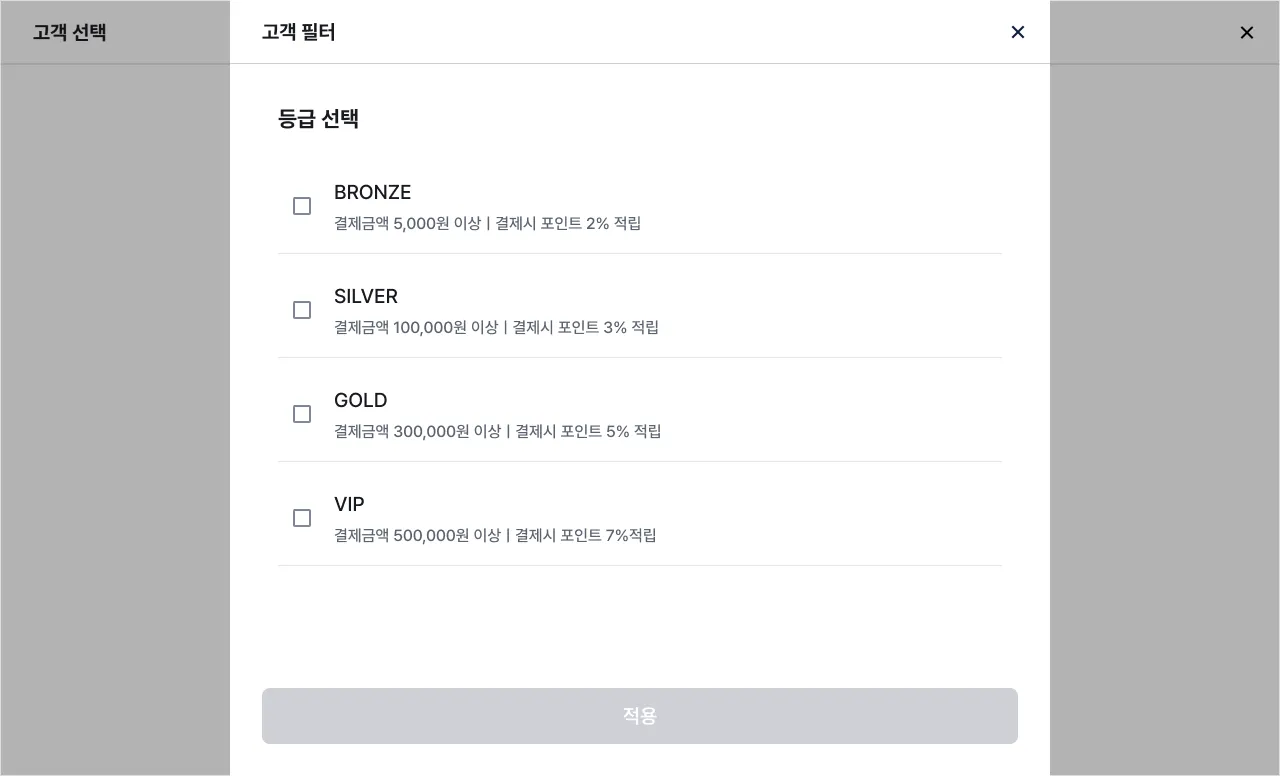Screen dimensions: 1280x776
Task: Click the 결제금액 500,000원 이상 description
Action: coord(417,535)
